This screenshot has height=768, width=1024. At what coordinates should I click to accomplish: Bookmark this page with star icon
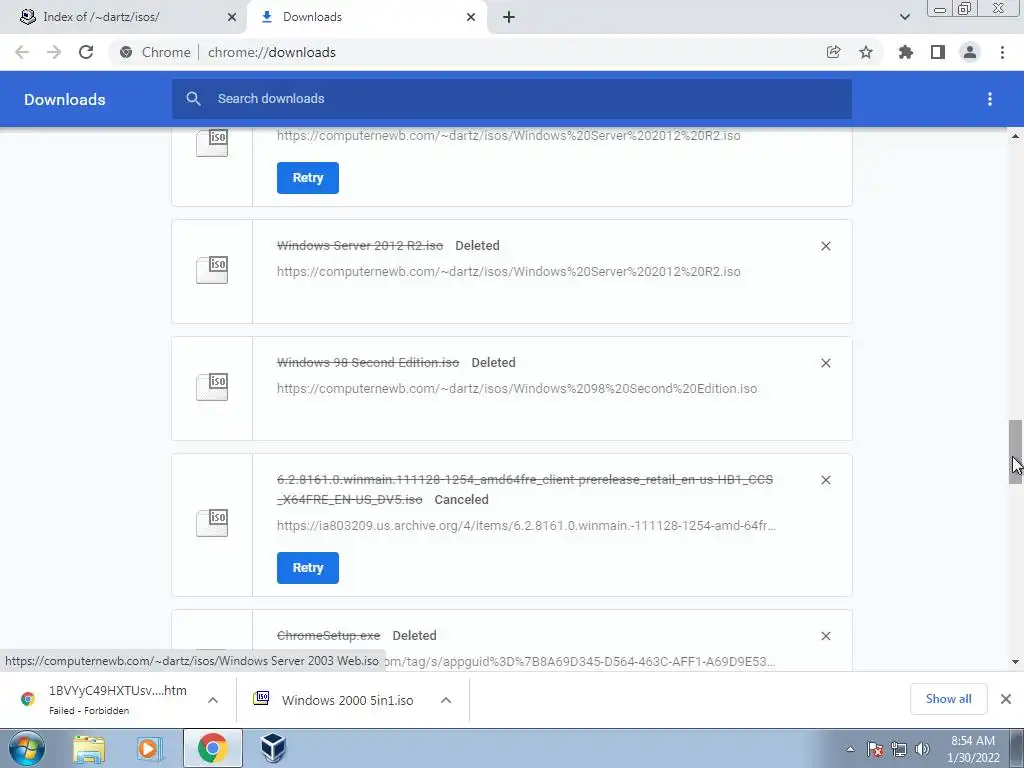click(x=866, y=52)
